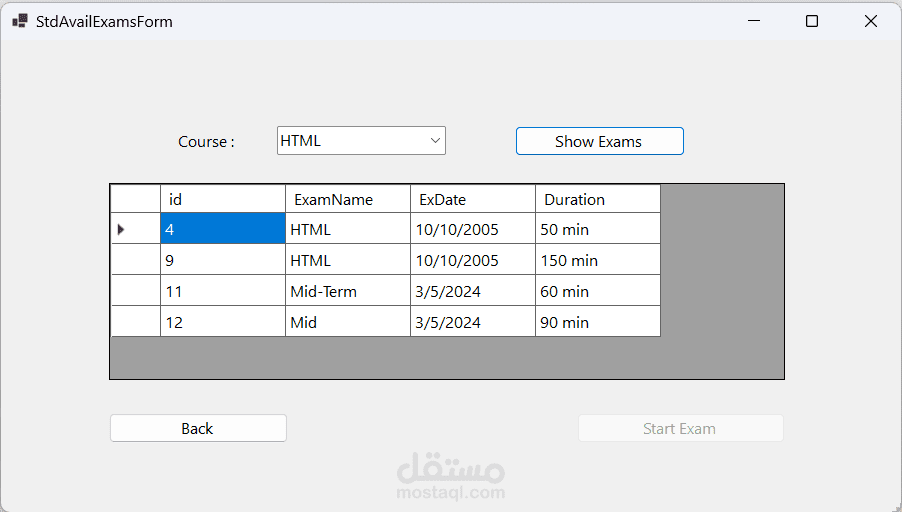Sort by the id column header
902x512 pixels.
point(223,199)
